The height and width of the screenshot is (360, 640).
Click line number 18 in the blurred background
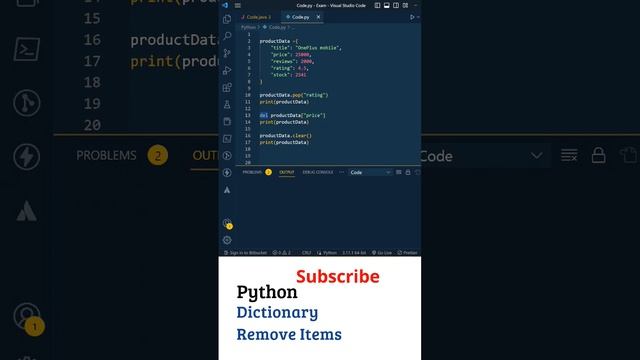coord(92,82)
